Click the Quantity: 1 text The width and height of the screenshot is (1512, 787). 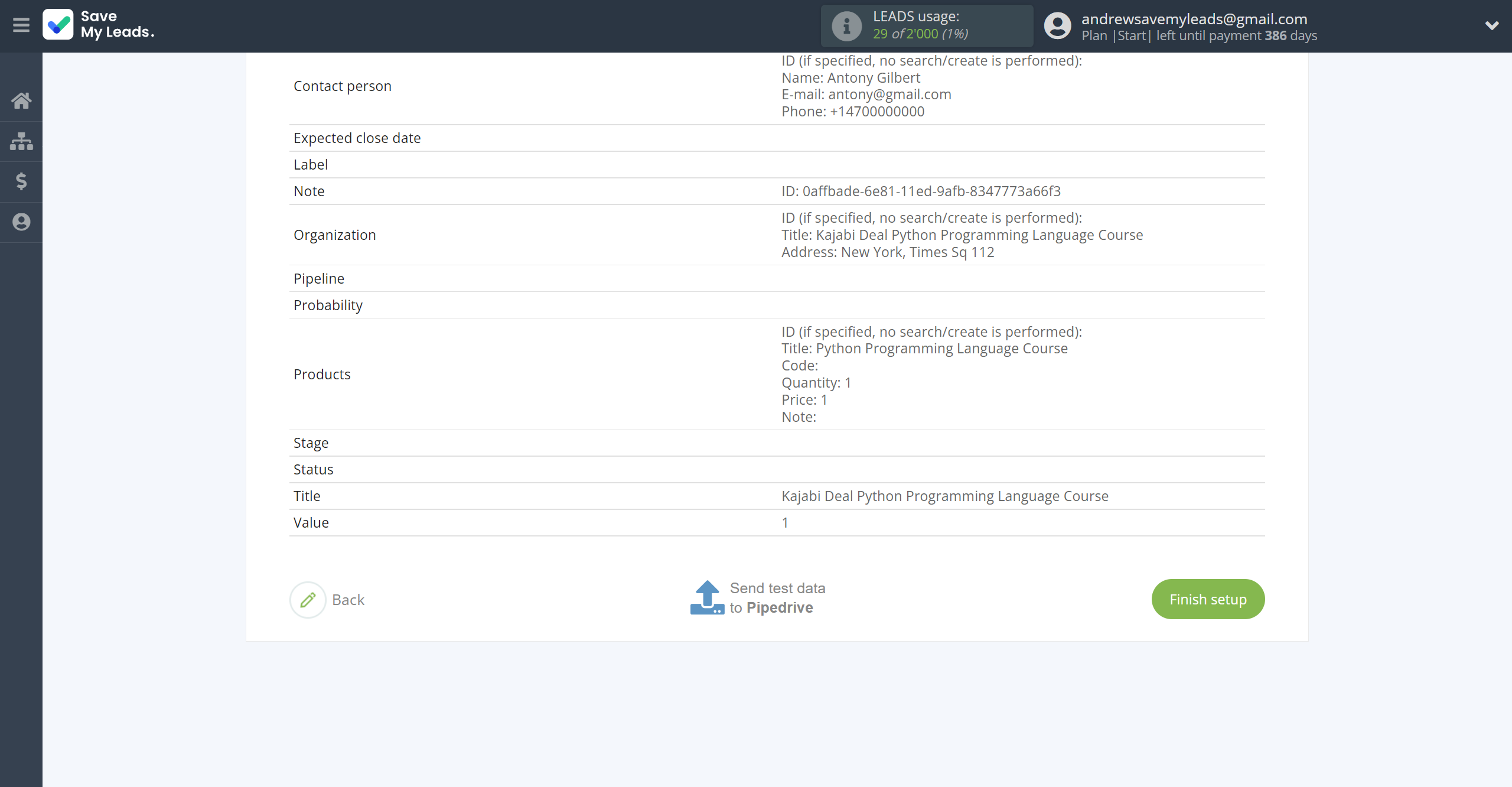[816, 383]
